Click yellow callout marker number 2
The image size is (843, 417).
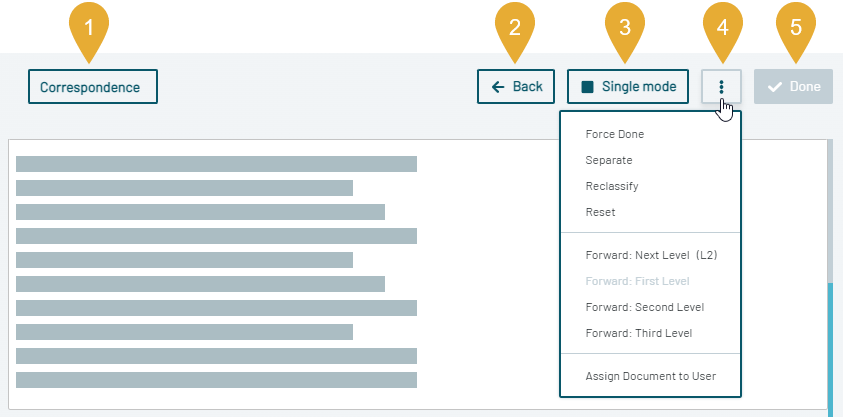[x=514, y=27]
